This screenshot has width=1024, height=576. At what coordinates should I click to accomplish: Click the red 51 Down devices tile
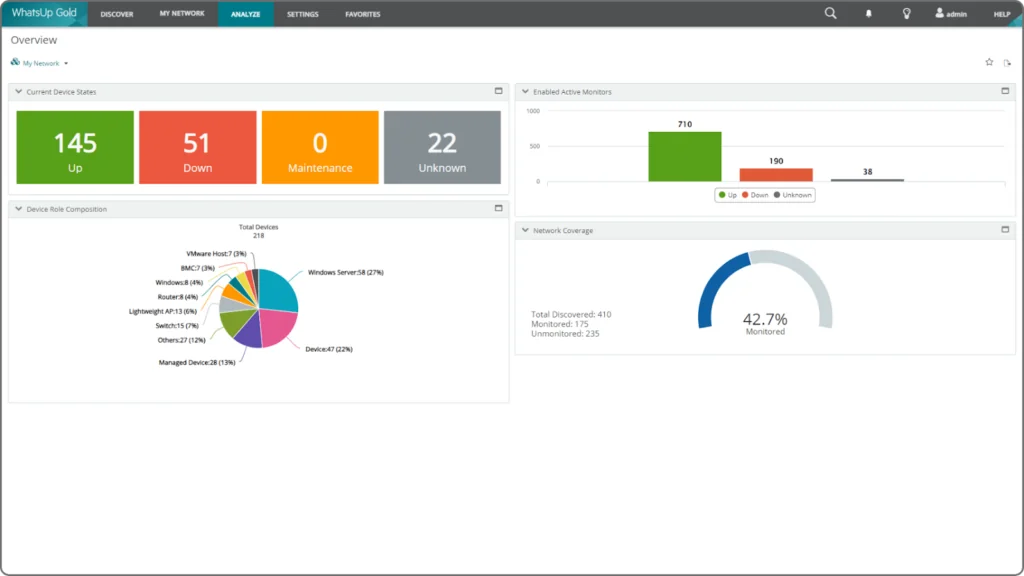[x=197, y=148]
